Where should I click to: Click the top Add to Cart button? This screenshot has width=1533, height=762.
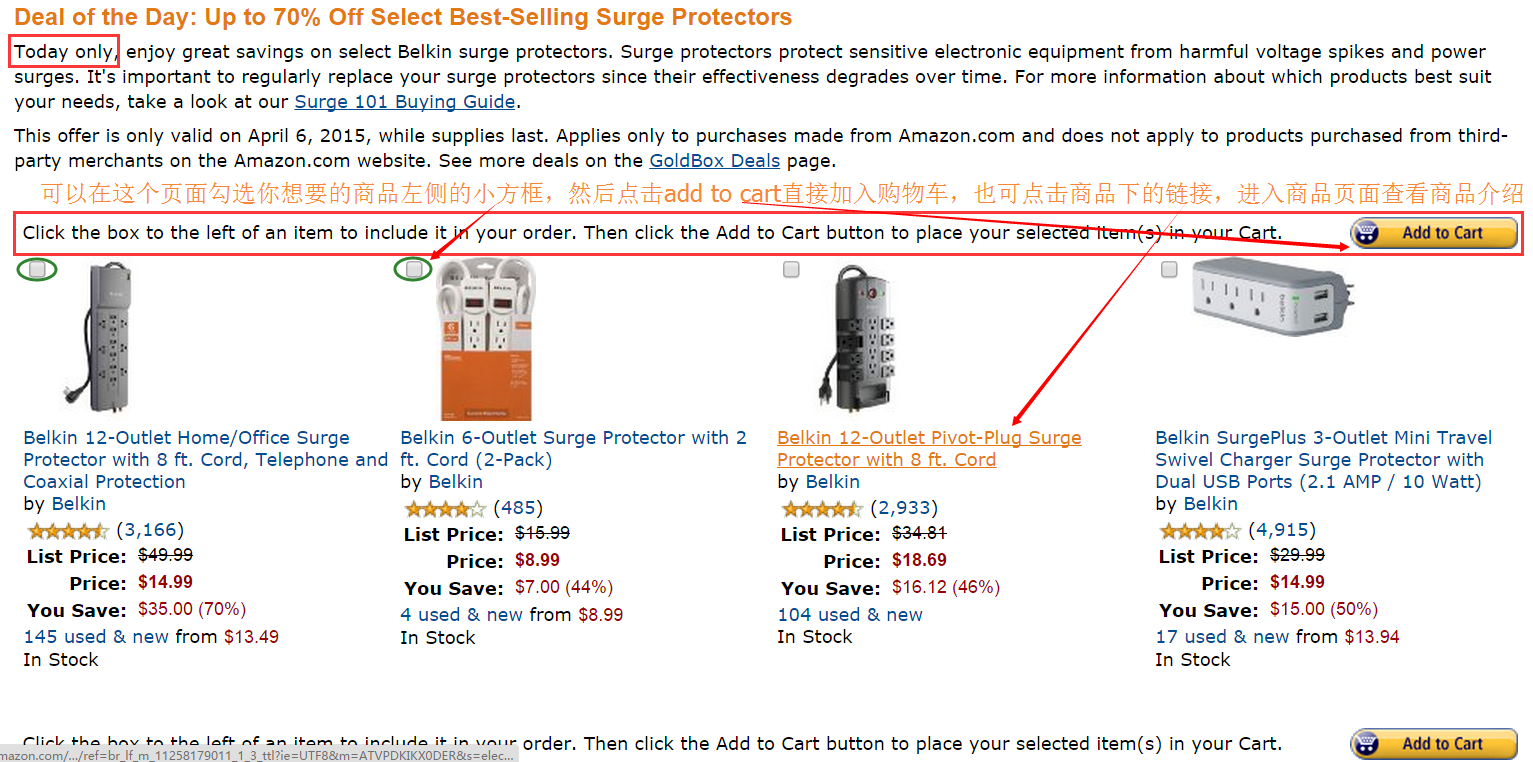tap(1434, 233)
